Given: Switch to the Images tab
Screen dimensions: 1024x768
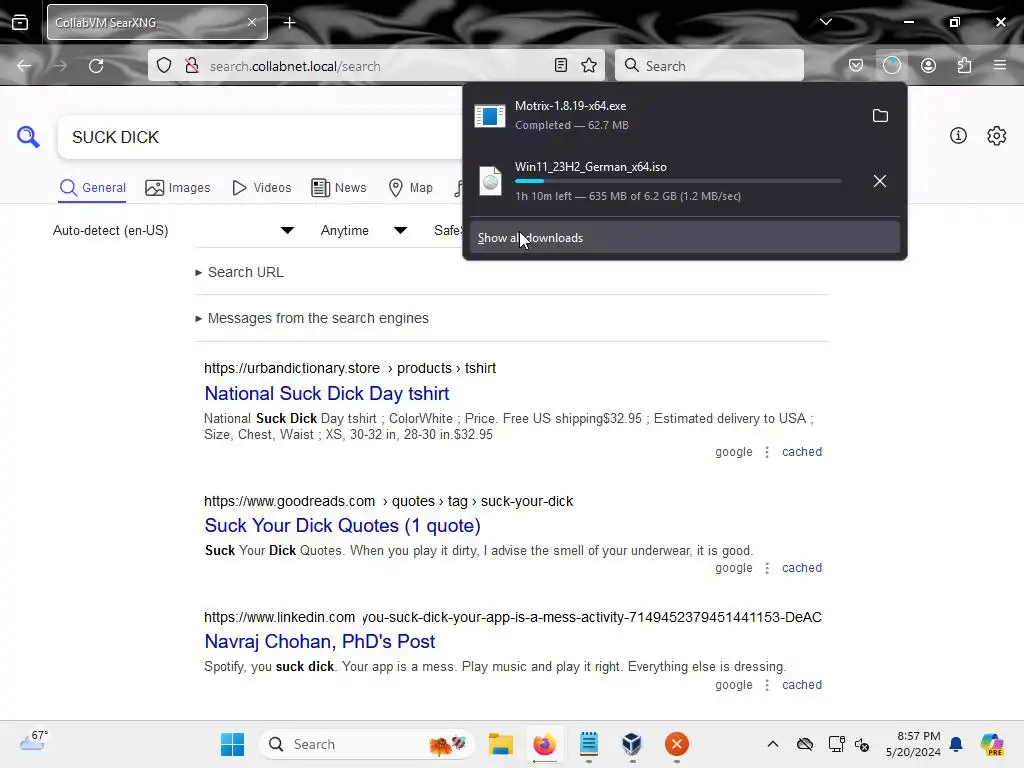Looking at the screenshot, I should pos(178,188).
